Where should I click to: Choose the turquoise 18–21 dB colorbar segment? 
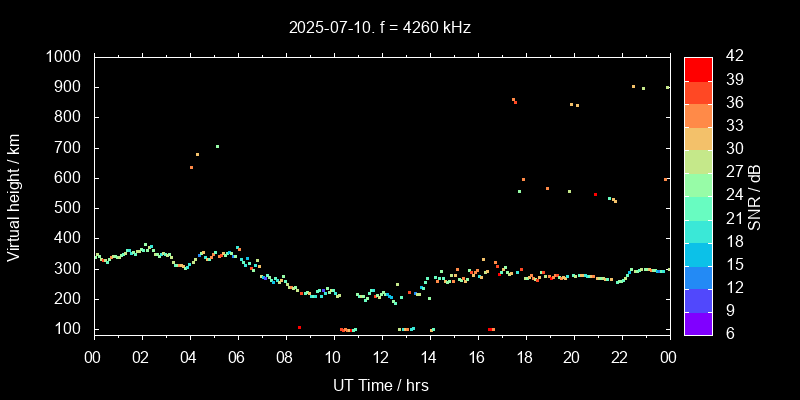[698, 230]
